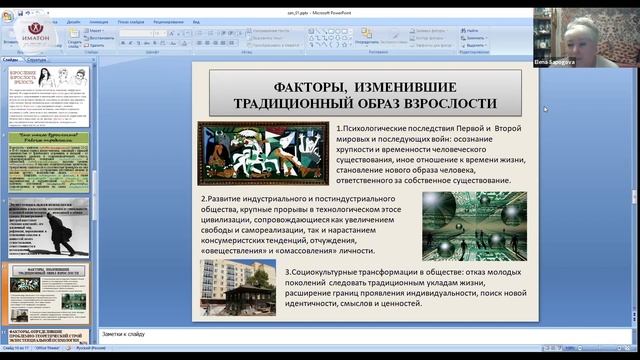Open the font size combo box
640x360 pixels.
(x=159, y=33)
